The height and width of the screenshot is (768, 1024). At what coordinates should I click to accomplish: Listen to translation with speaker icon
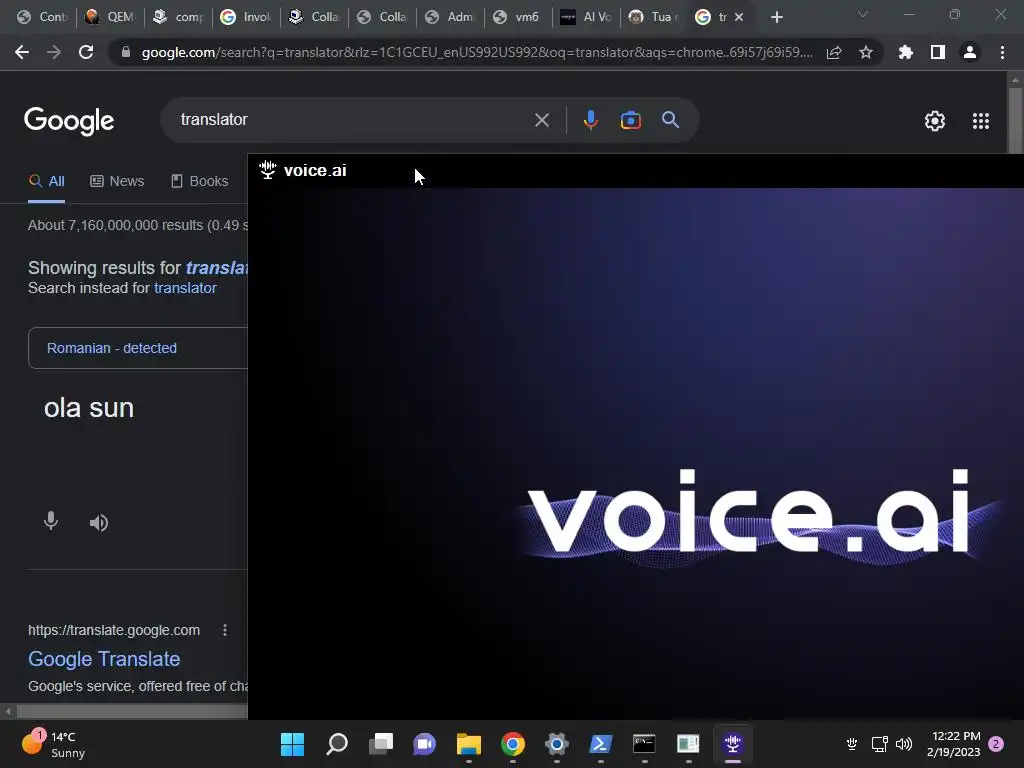point(99,522)
